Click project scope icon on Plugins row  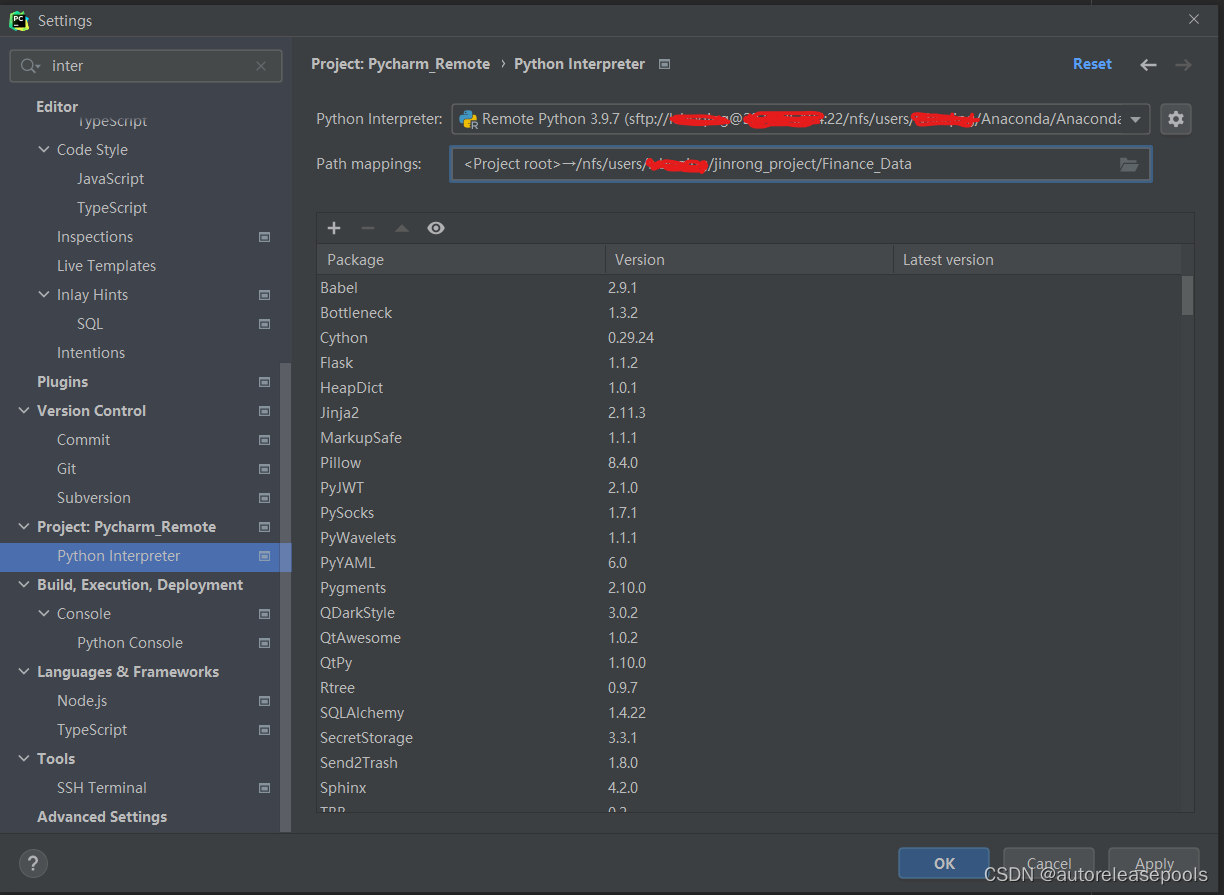(x=265, y=382)
